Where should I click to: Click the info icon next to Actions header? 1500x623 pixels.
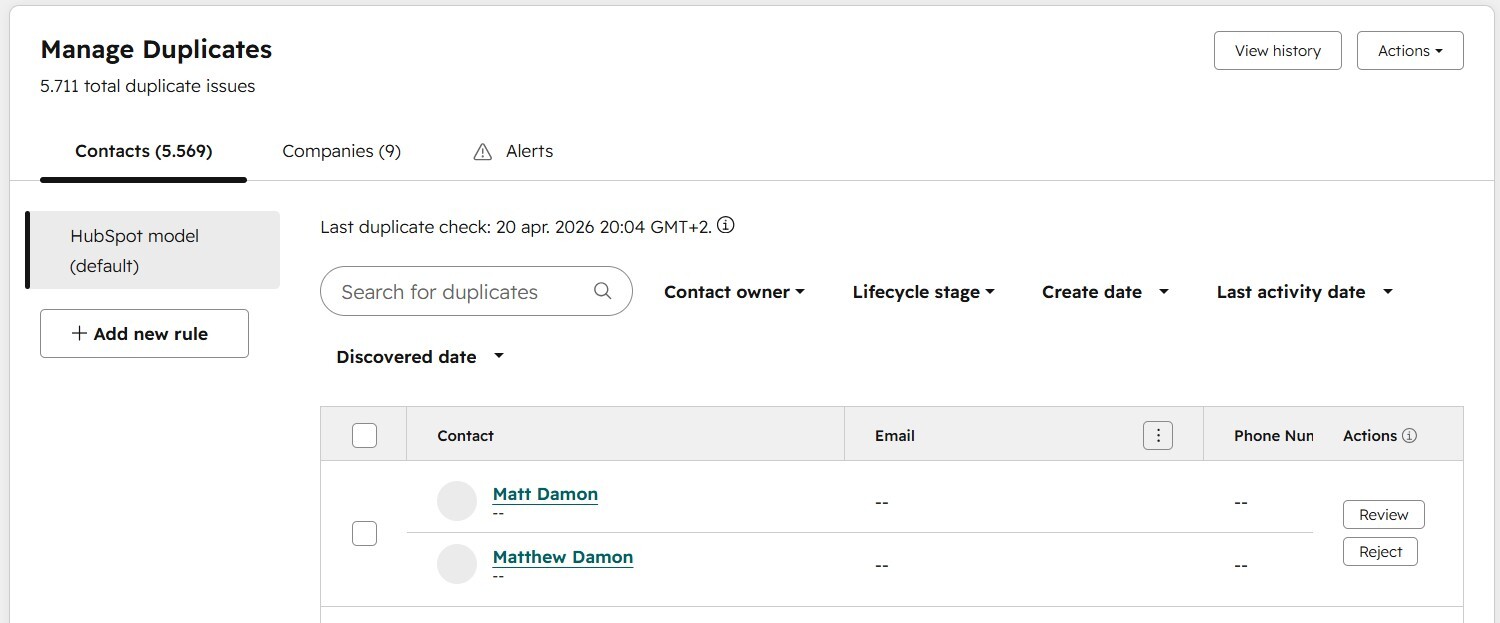click(x=1409, y=436)
